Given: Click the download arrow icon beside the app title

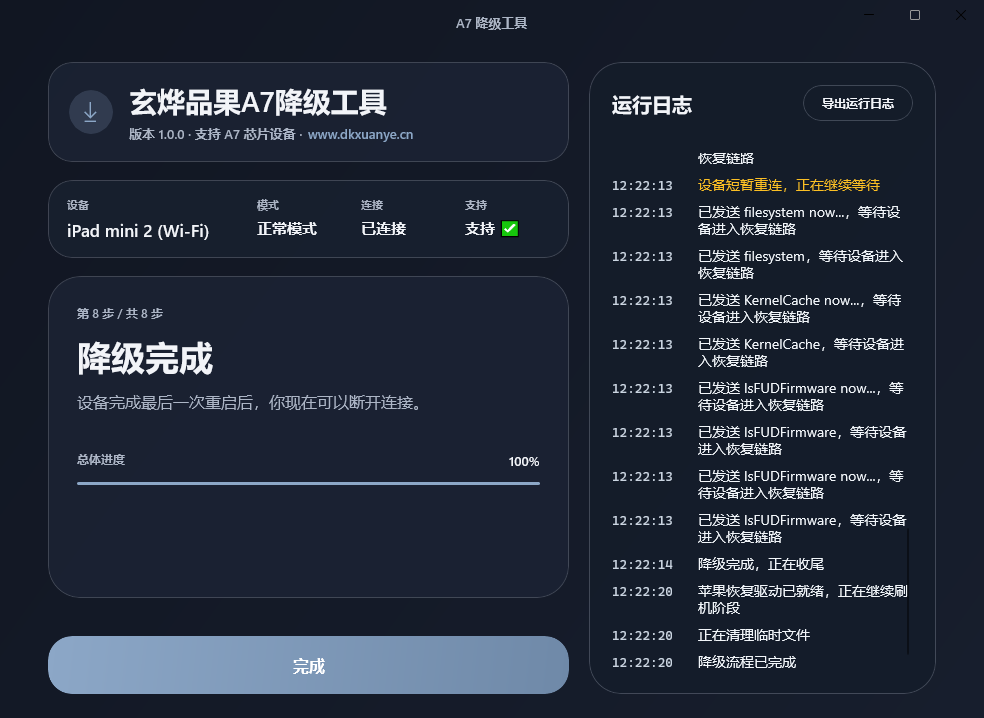Looking at the screenshot, I should (x=90, y=112).
